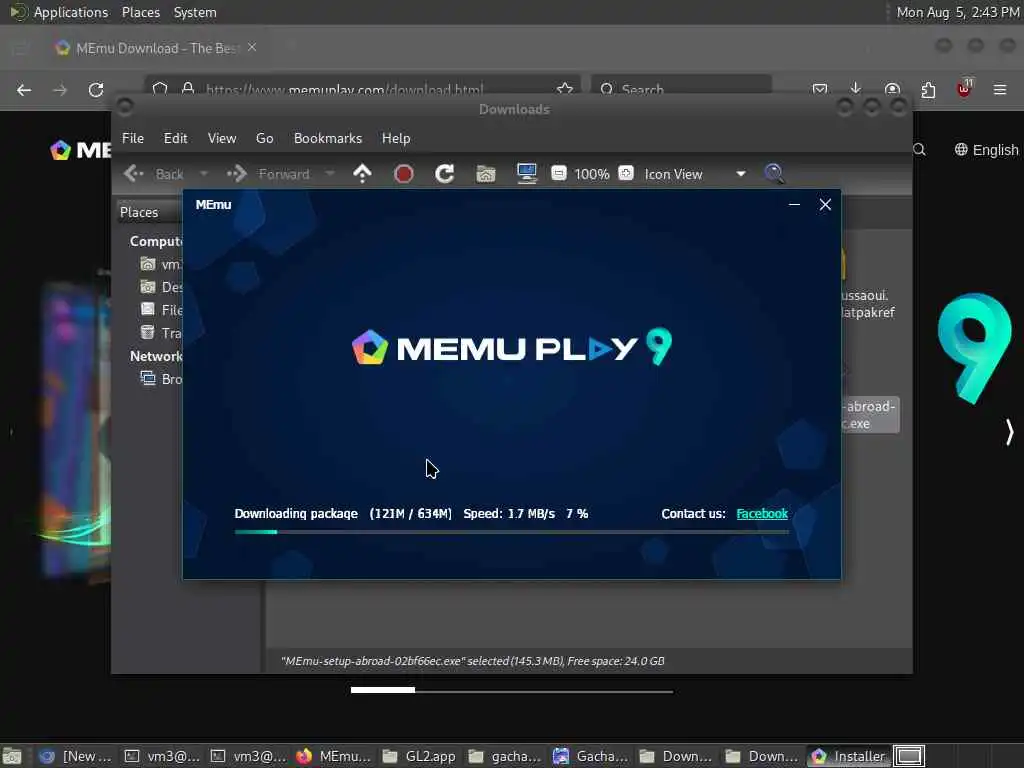The height and width of the screenshot is (768, 1024).
Task: Click the show desktop icon in bottom panel
Action: 12,756
